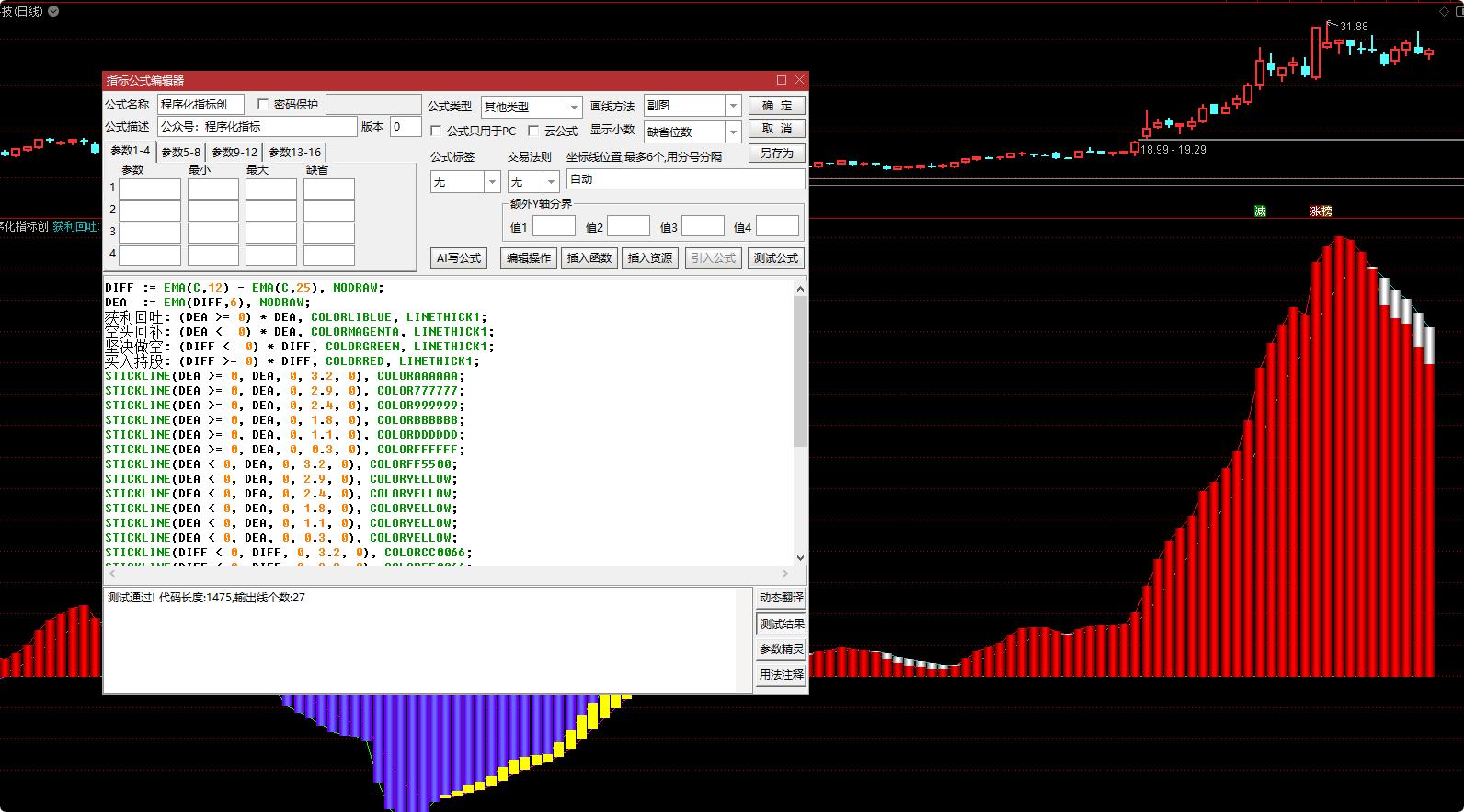
Task: Open the 公式类型 dropdown
Action: (x=574, y=107)
